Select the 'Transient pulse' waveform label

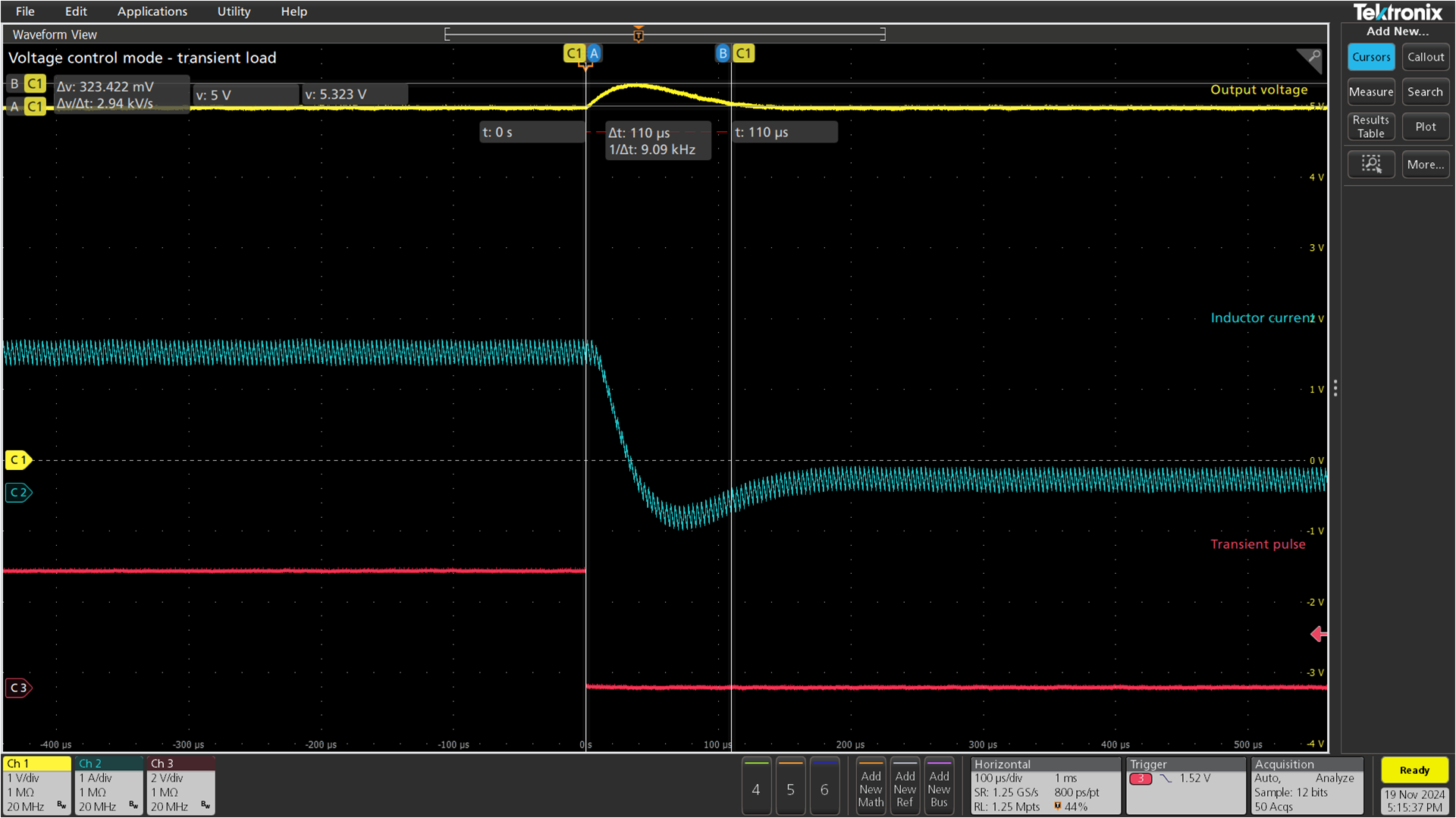(x=1258, y=544)
